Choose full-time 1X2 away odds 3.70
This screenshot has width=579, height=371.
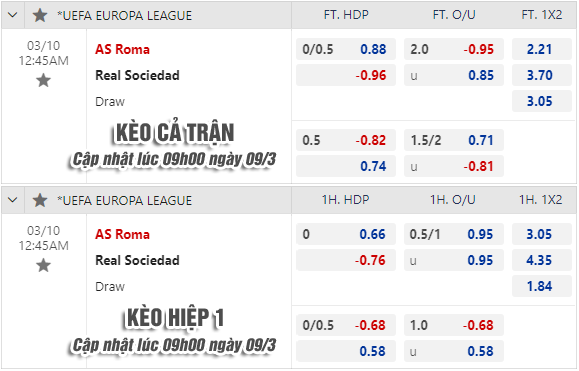(x=542, y=75)
